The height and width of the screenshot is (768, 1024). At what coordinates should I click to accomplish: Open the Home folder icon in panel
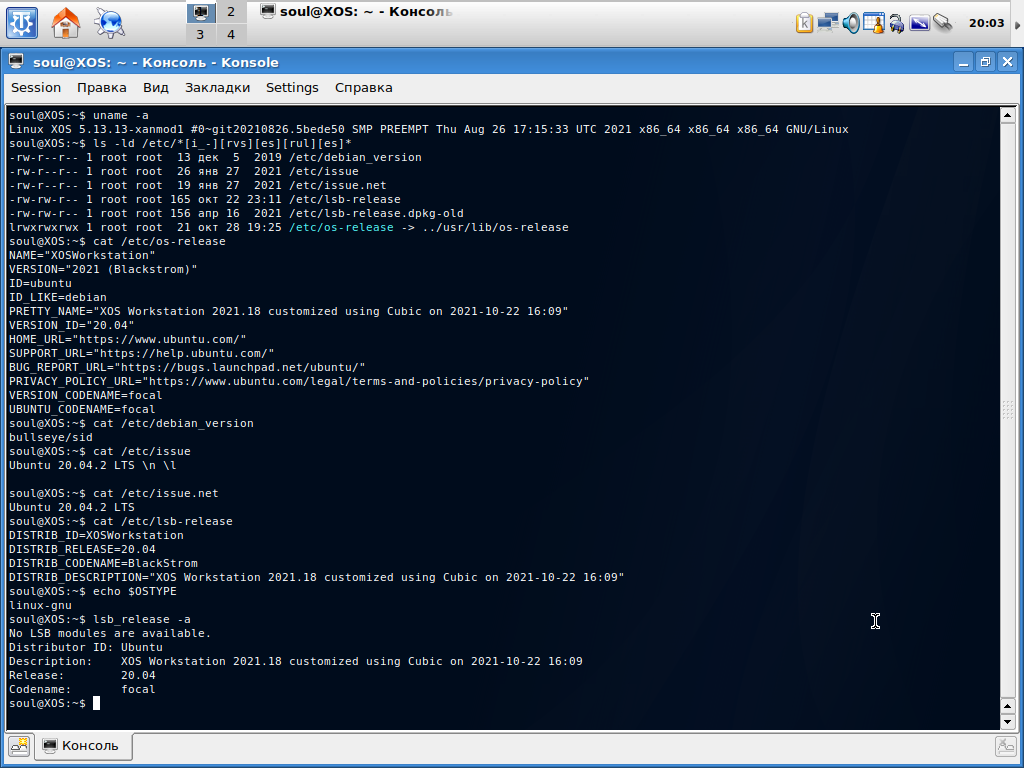(x=66, y=23)
